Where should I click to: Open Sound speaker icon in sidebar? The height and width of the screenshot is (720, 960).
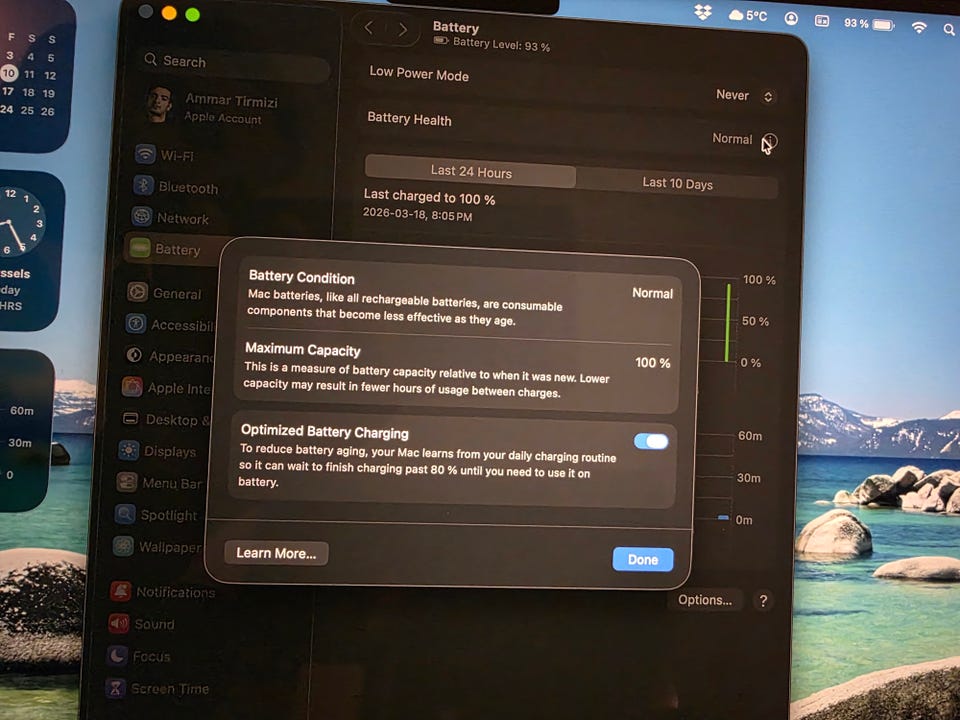click(118, 623)
